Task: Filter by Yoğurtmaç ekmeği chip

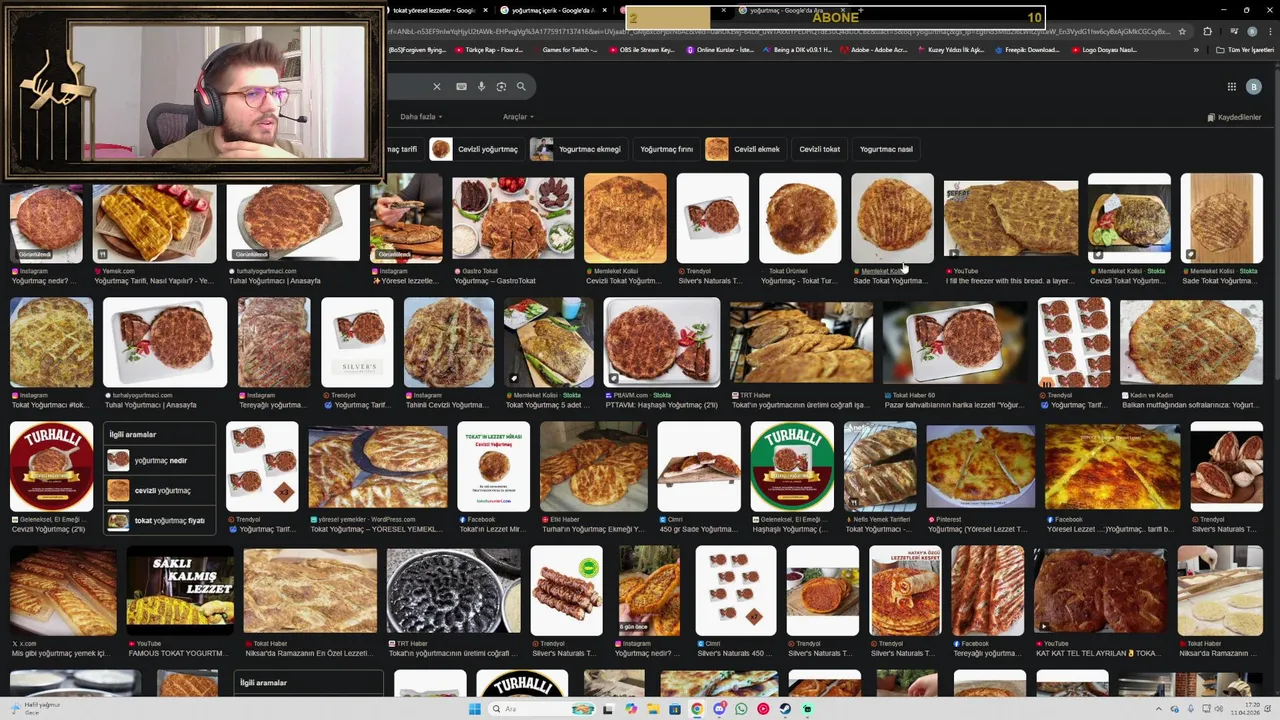Action: [577, 149]
